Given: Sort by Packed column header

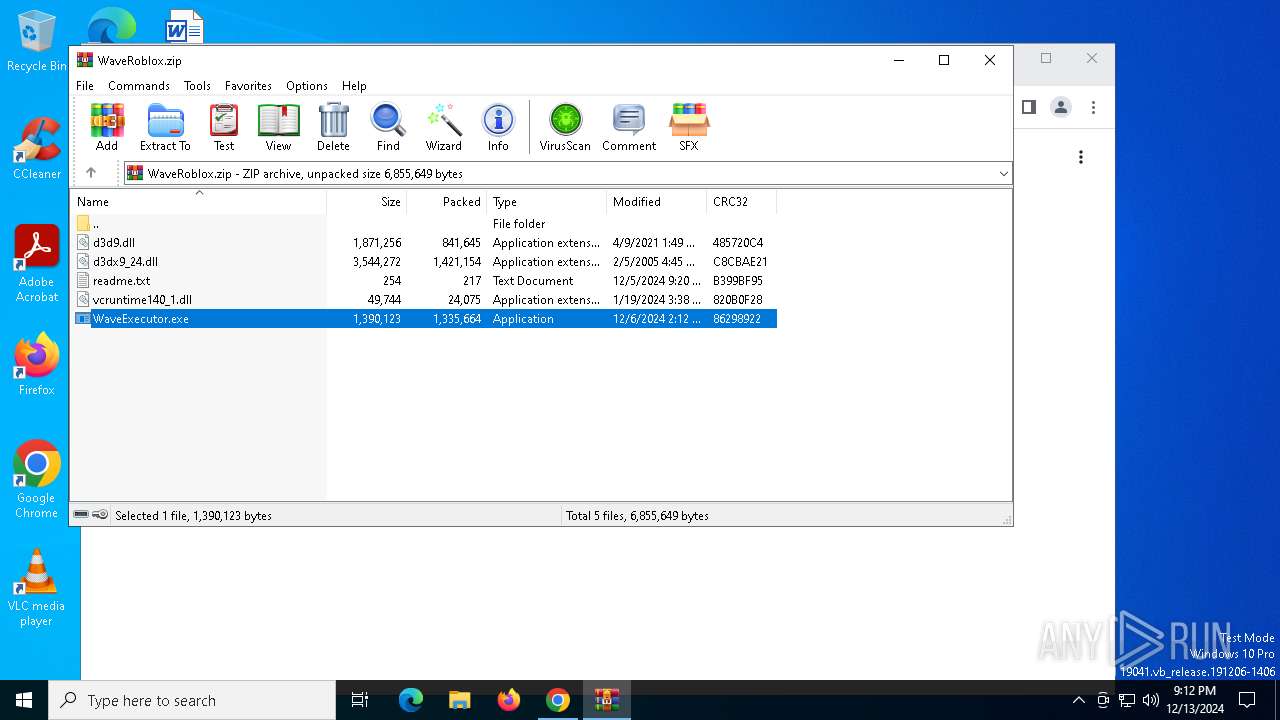Looking at the screenshot, I should click(446, 202).
